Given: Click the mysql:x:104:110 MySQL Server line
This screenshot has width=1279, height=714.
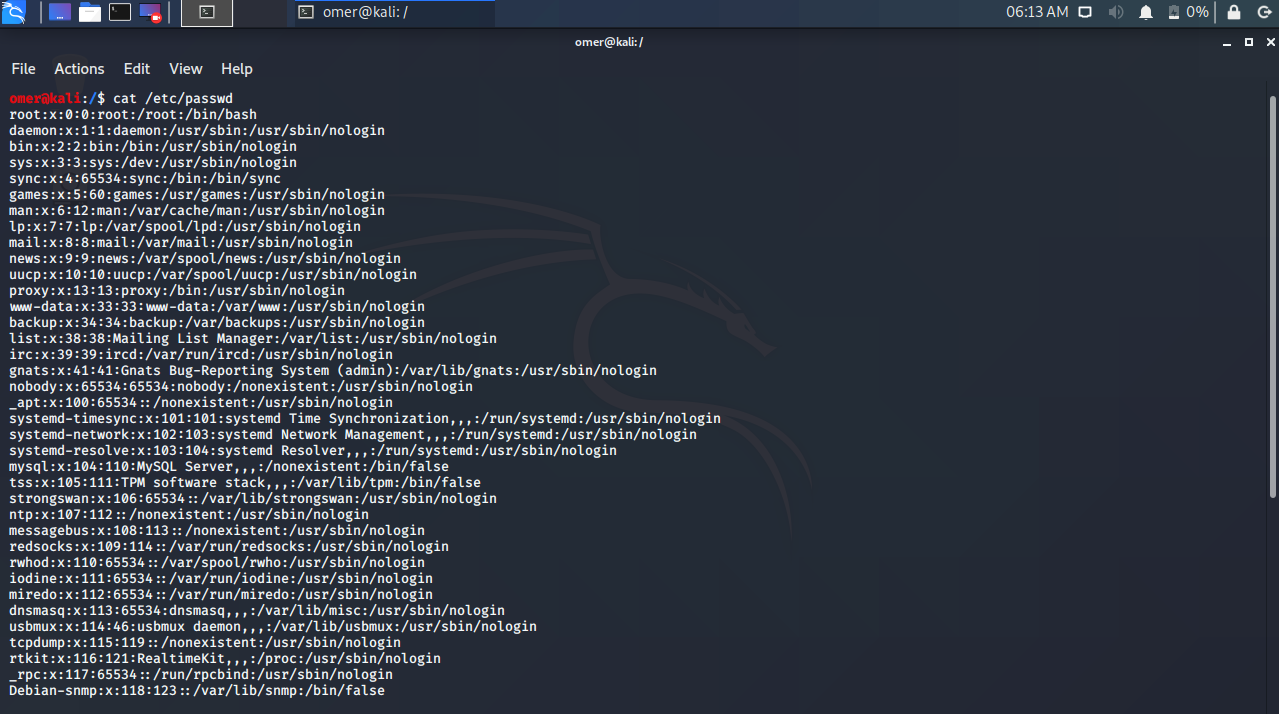Looking at the screenshot, I should click(229, 466).
